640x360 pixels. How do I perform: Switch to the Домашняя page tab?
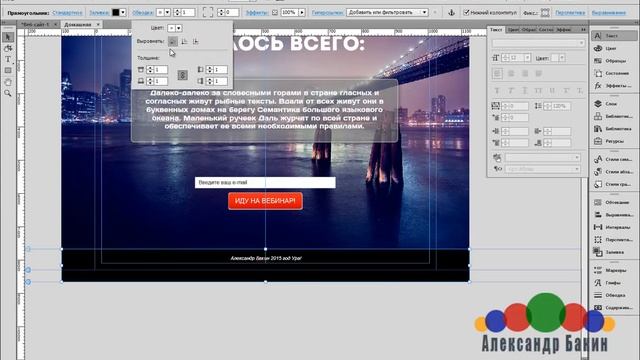pyautogui.click(x=78, y=24)
